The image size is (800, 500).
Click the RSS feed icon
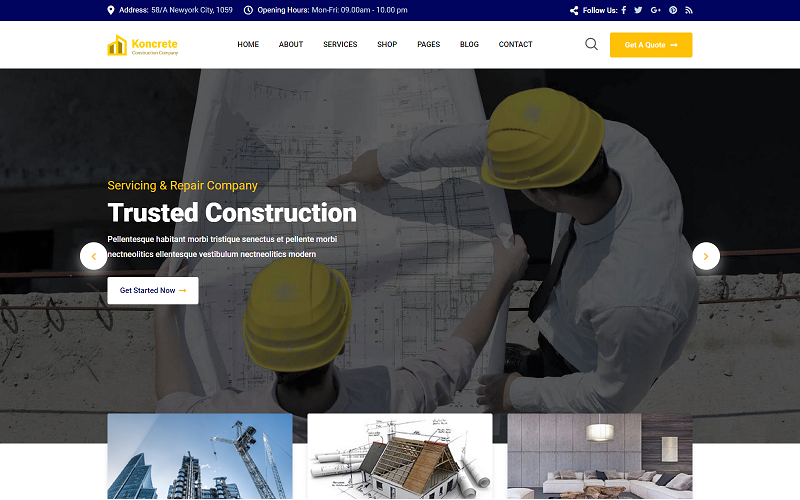coord(689,10)
